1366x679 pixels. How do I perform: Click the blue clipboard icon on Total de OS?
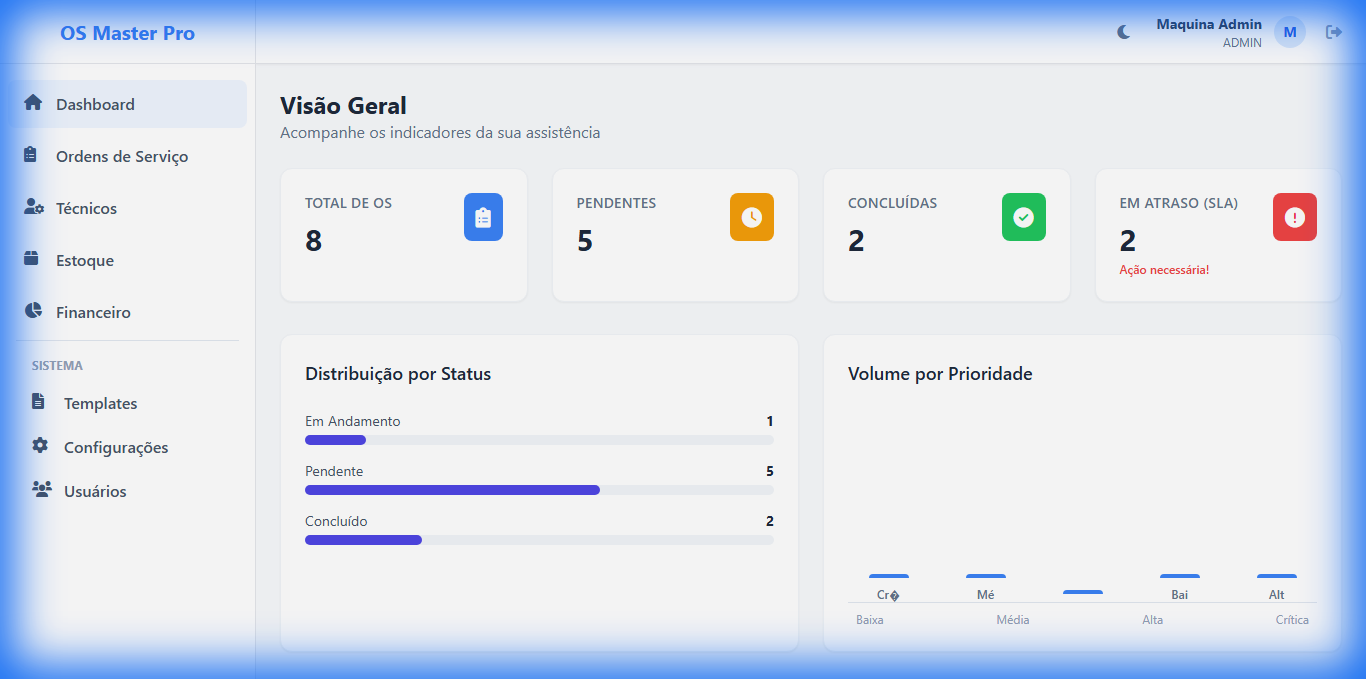coord(483,217)
